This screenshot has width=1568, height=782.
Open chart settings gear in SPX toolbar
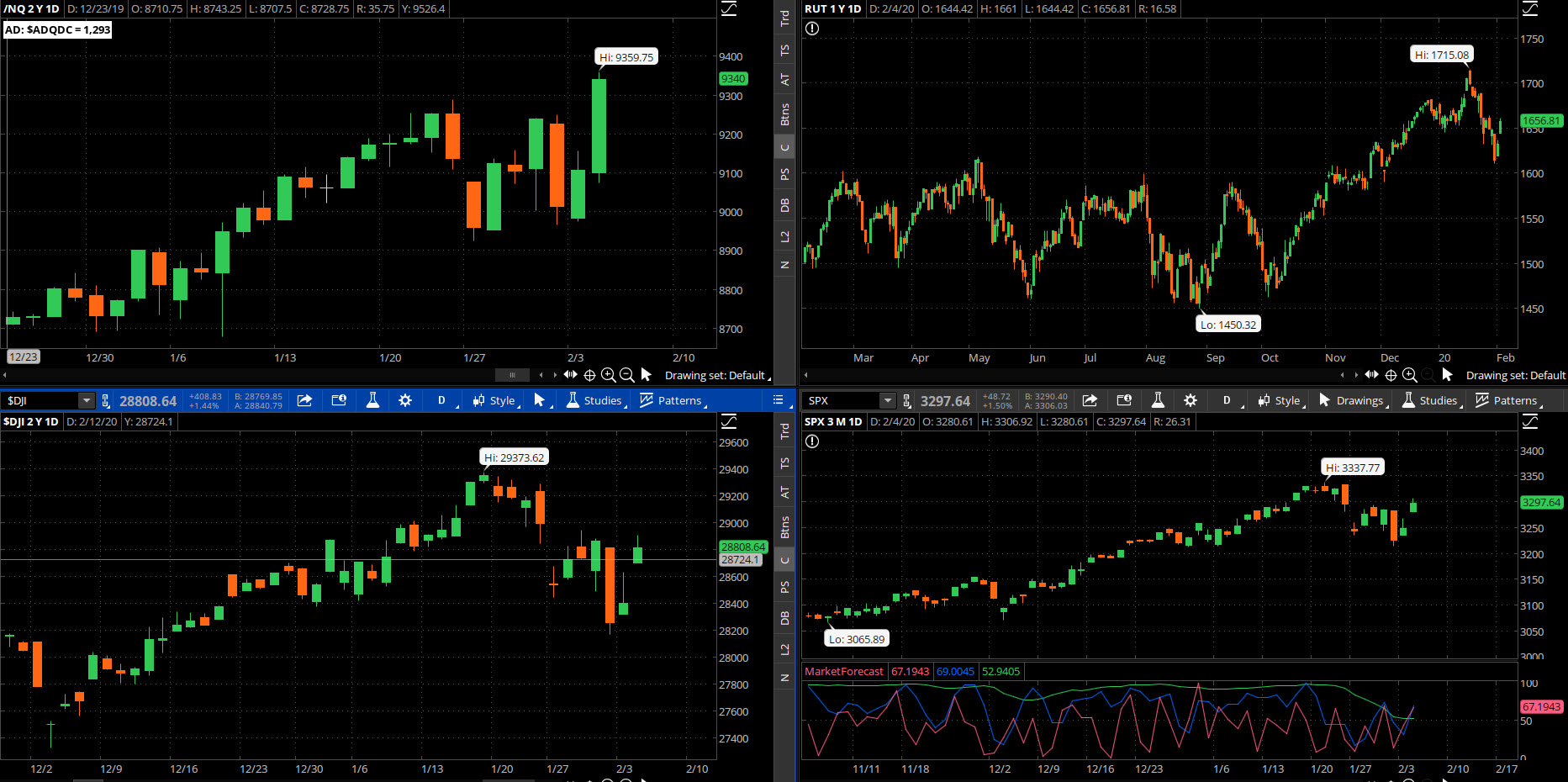[1191, 400]
